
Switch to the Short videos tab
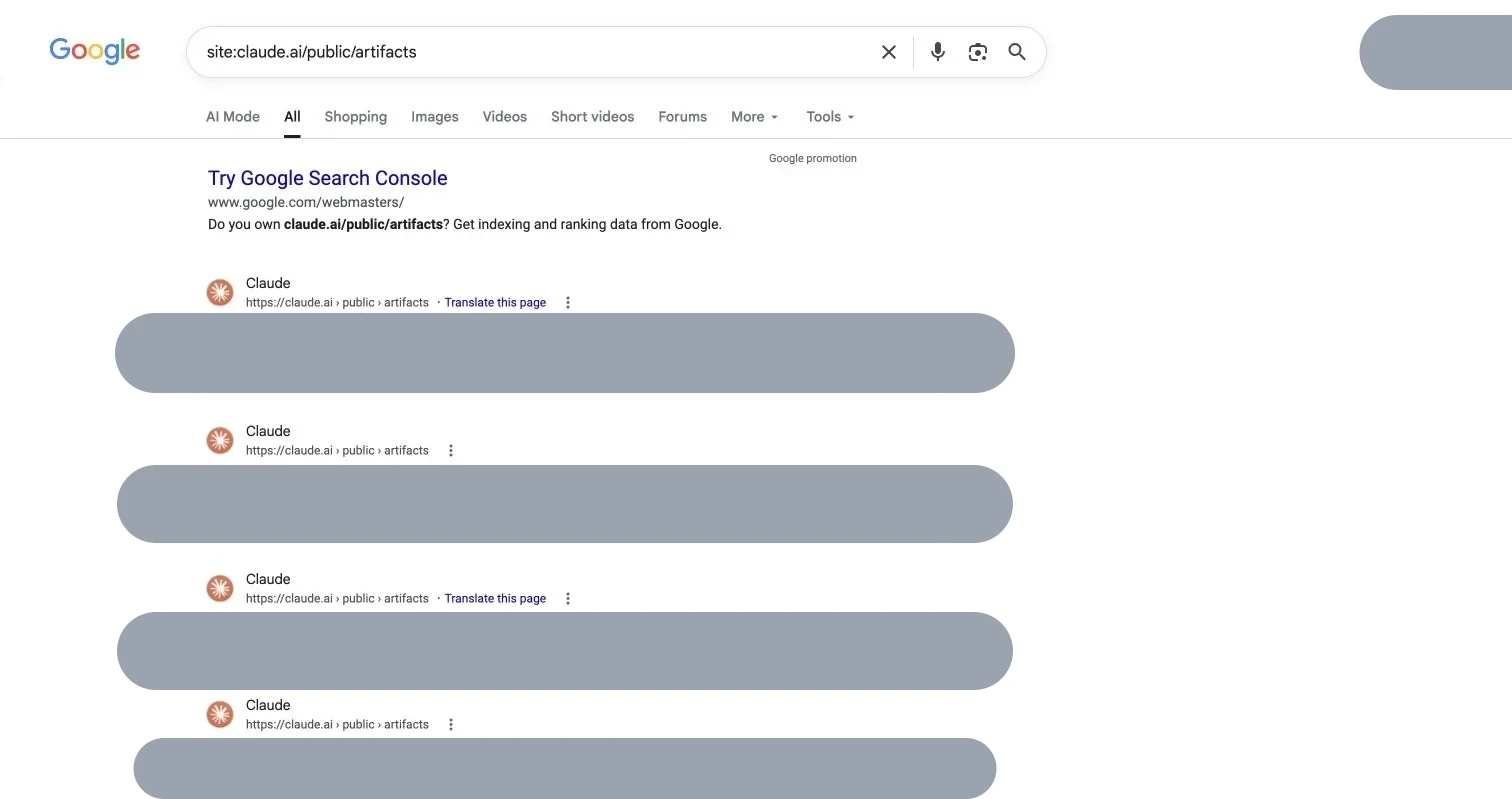(x=593, y=116)
